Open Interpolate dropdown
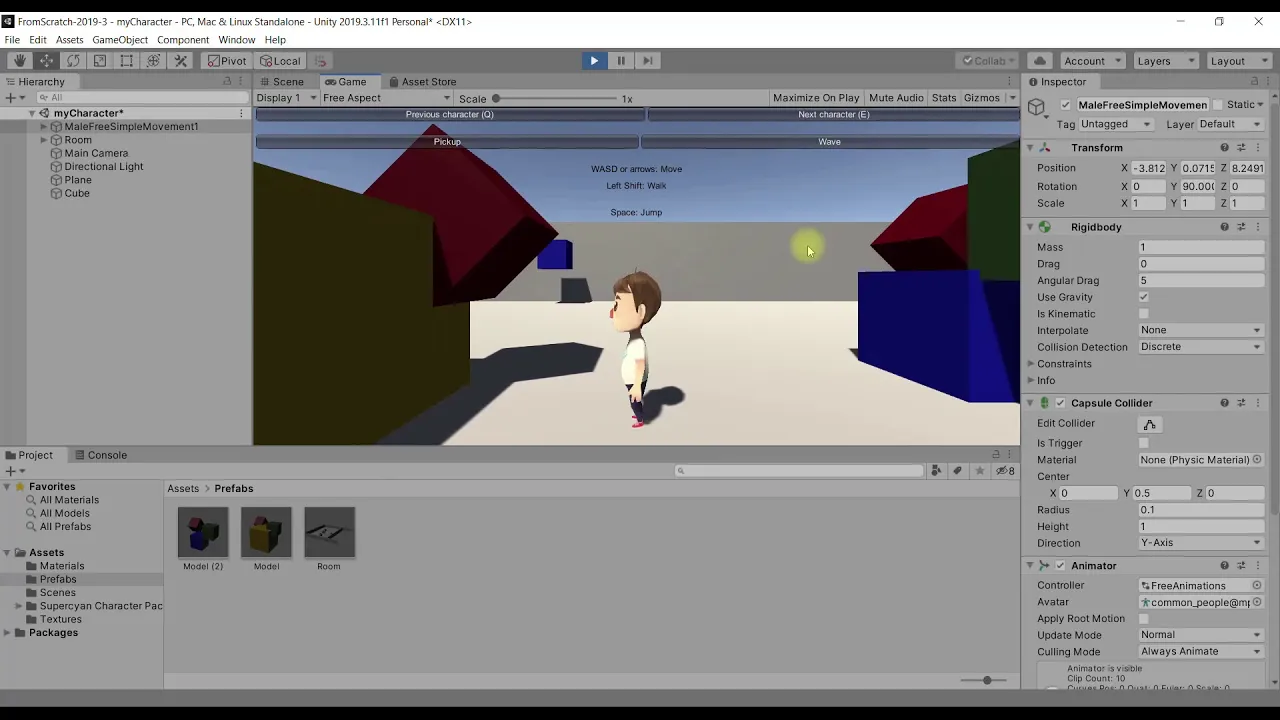The height and width of the screenshot is (720, 1280). [x=1201, y=330]
